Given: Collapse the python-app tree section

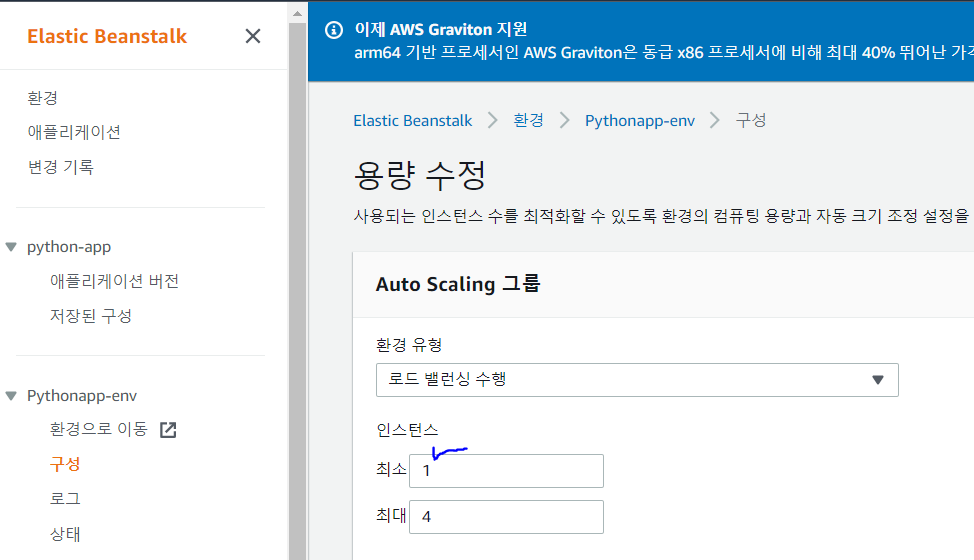Looking at the screenshot, I should pos(11,247).
